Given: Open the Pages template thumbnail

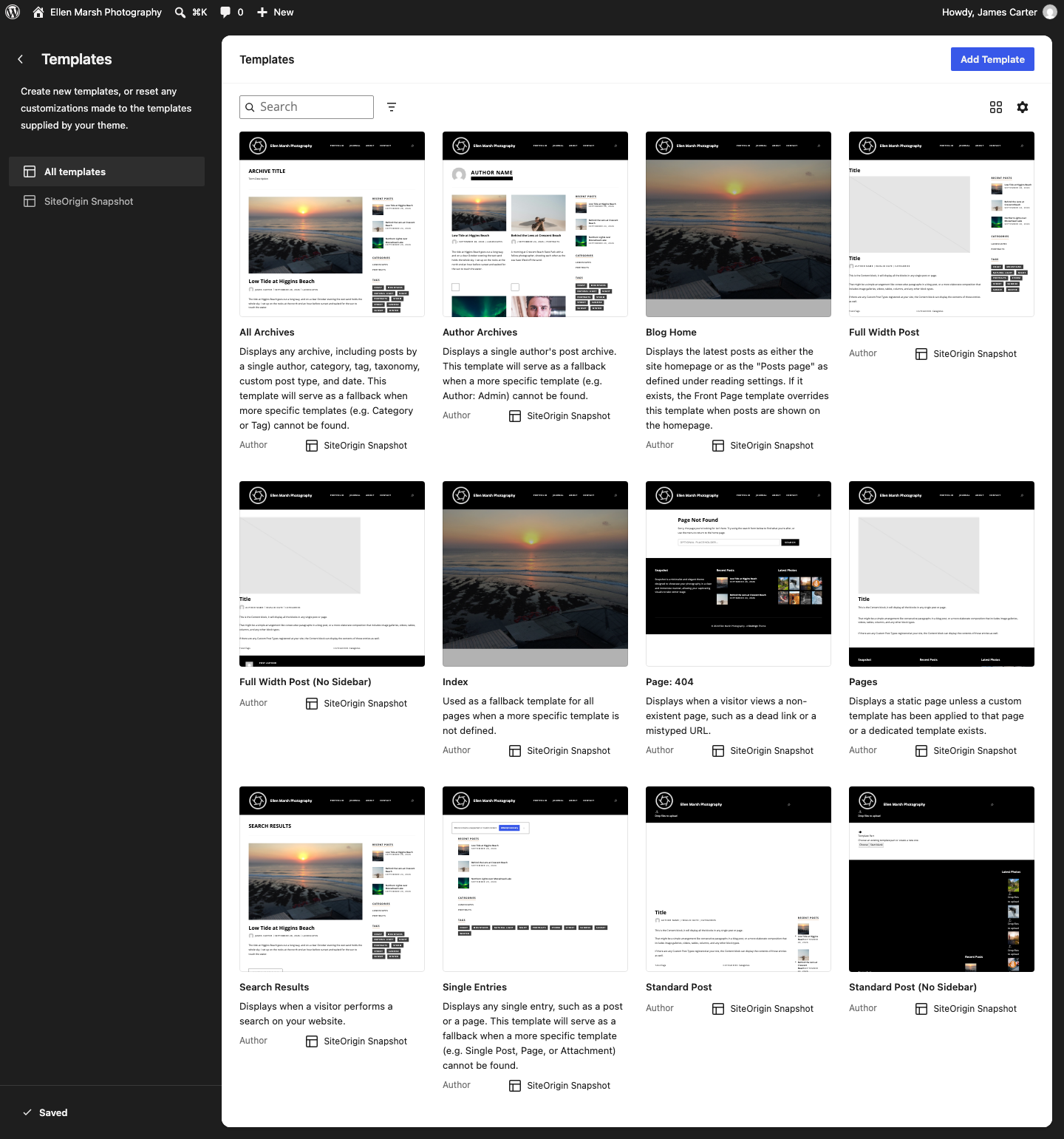Looking at the screenshot, I should pos(941,574).
